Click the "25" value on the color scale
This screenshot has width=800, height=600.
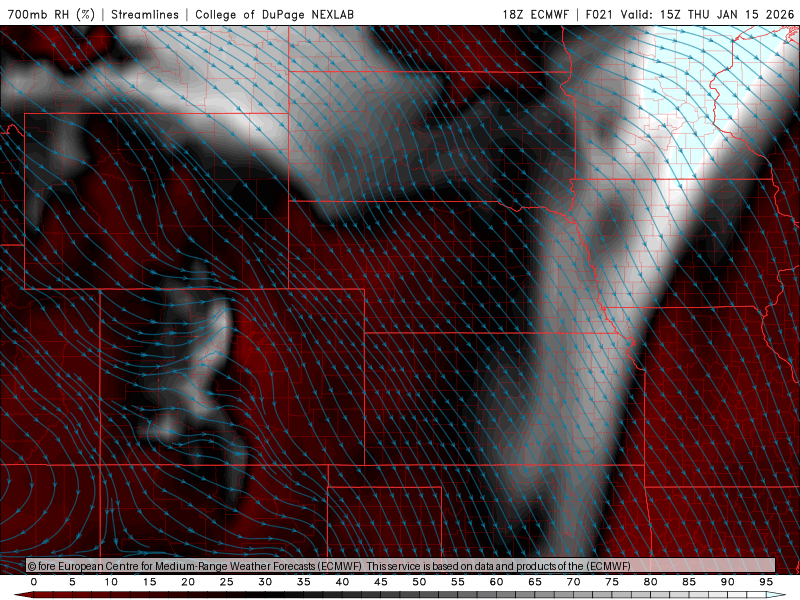(x=227, y=582)
